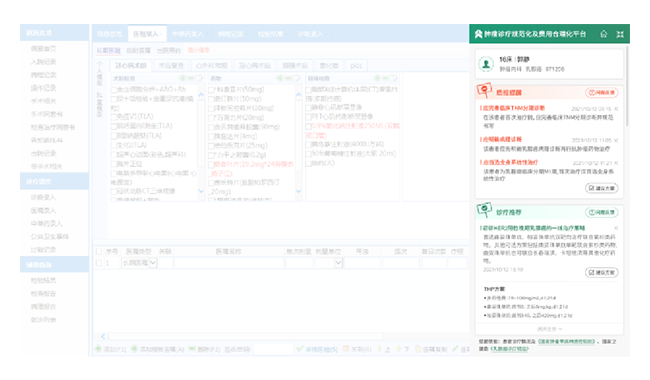Check the drug item labeled (50mg)
The width and height of the screenshot is (650, 380).
(x=211, y=90)
